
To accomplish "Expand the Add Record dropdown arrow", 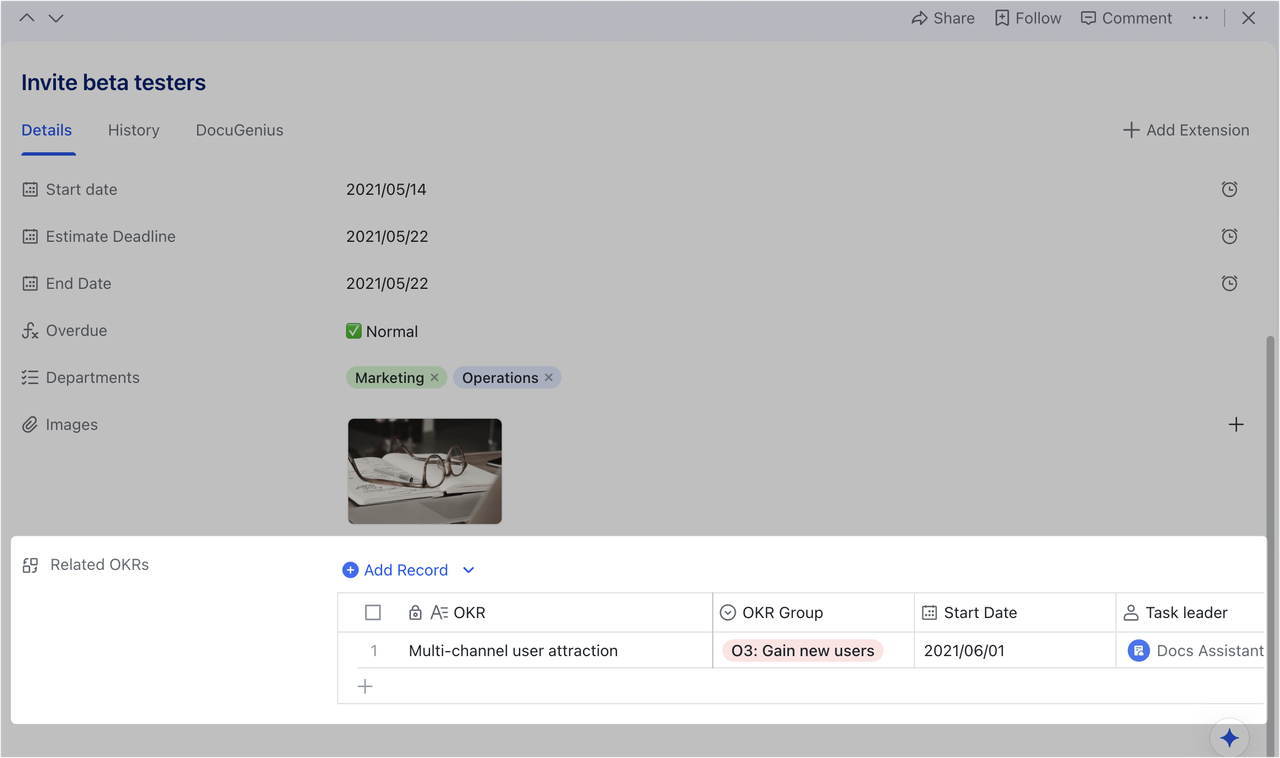I will 468,570.
